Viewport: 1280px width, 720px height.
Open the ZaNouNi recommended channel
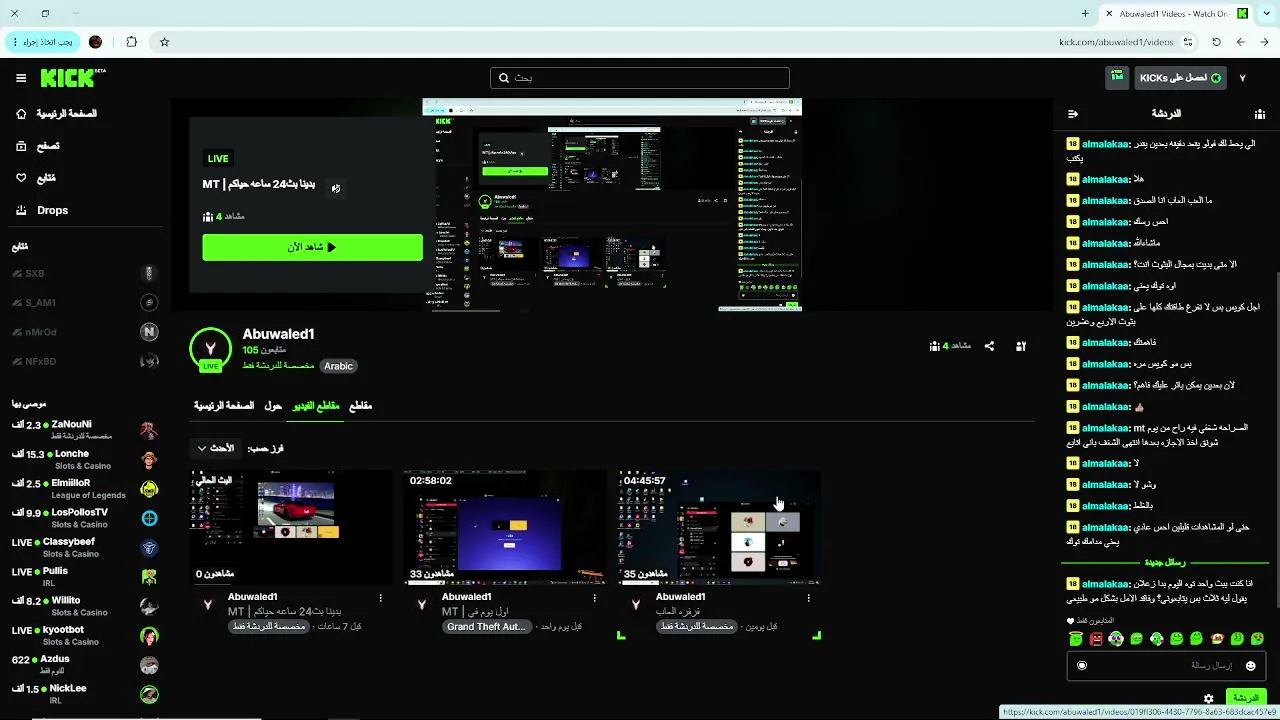click(x=85, y=430)
